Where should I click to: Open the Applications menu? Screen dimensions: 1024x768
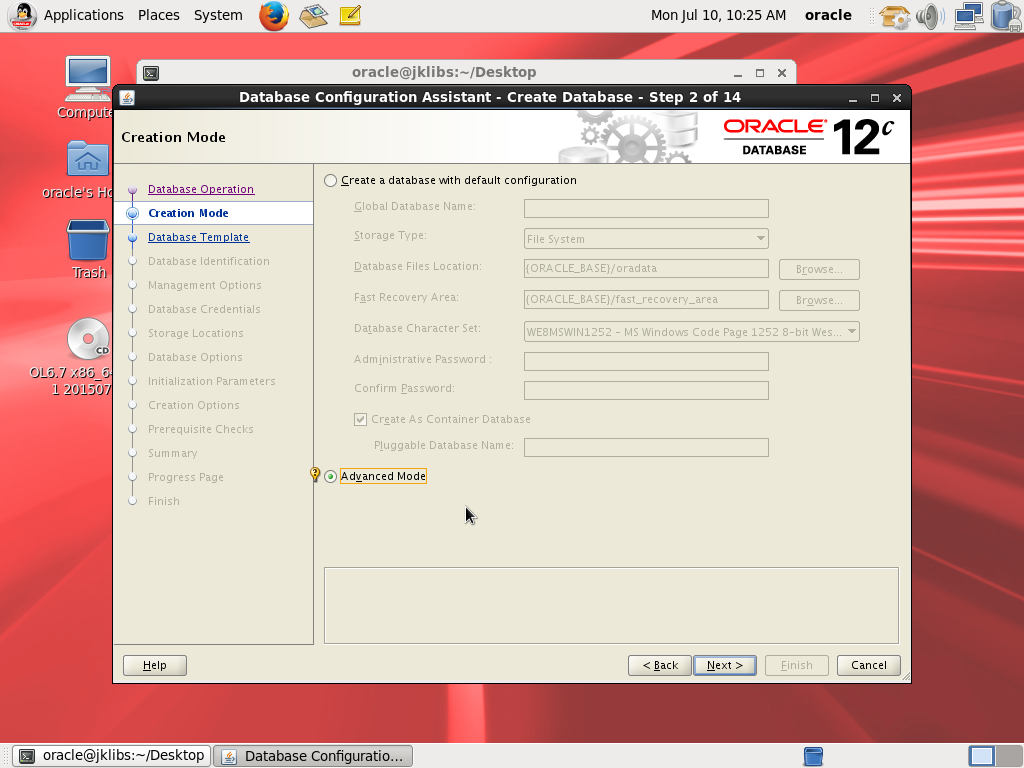coord(83,15)
